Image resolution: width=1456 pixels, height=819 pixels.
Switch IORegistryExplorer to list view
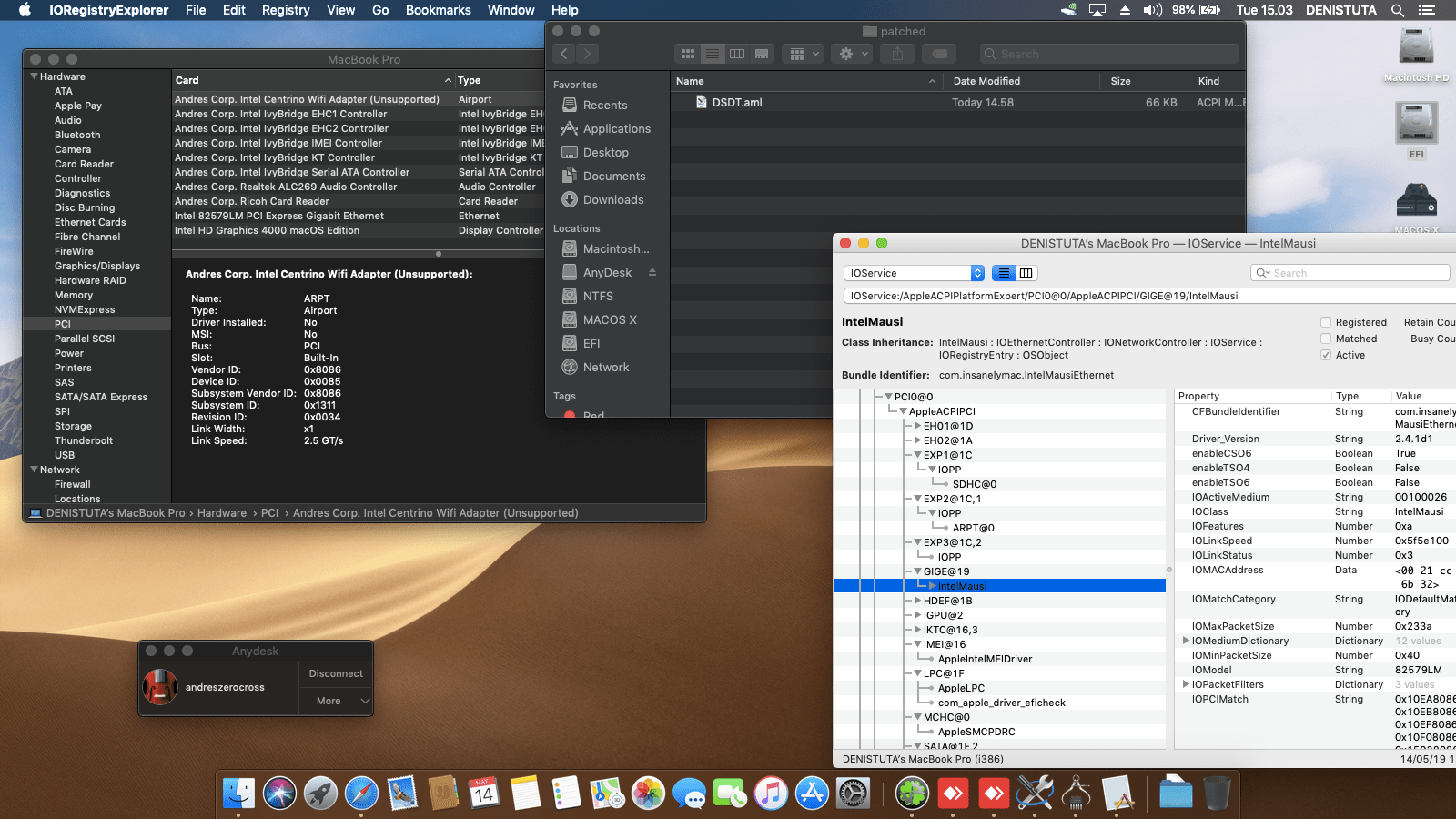point(1004,273)
